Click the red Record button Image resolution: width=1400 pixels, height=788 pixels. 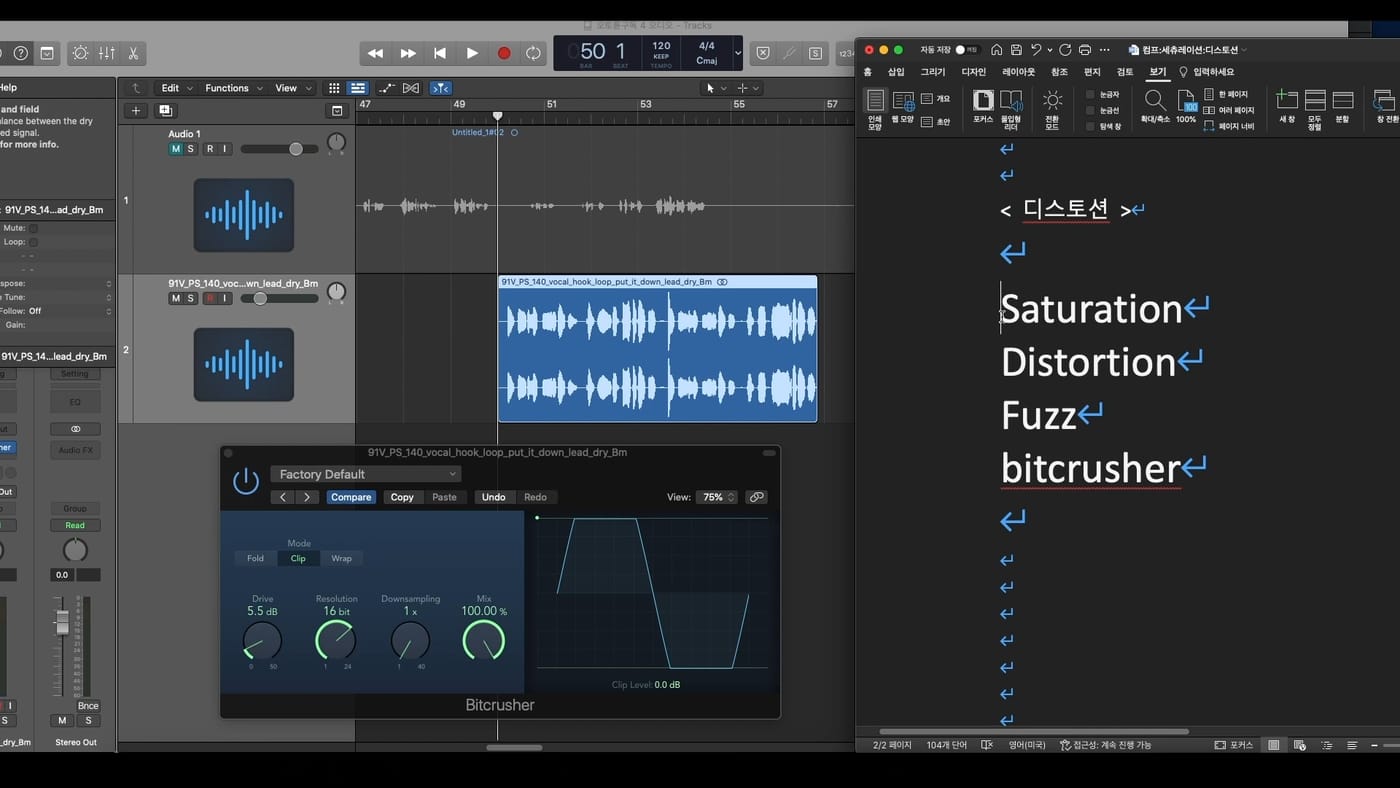click(504, 53)
